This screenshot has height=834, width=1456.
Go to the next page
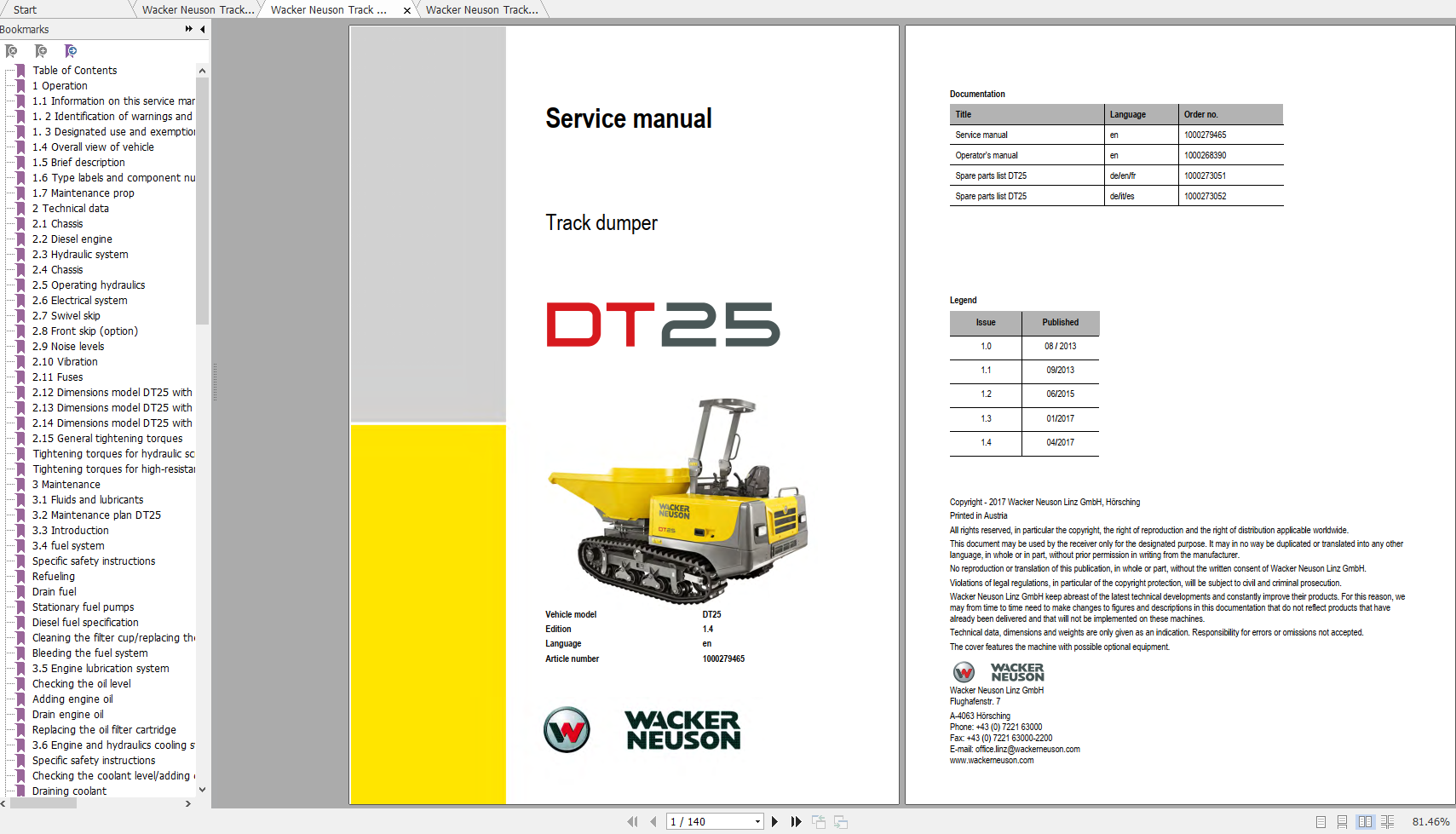click(774, 821)
